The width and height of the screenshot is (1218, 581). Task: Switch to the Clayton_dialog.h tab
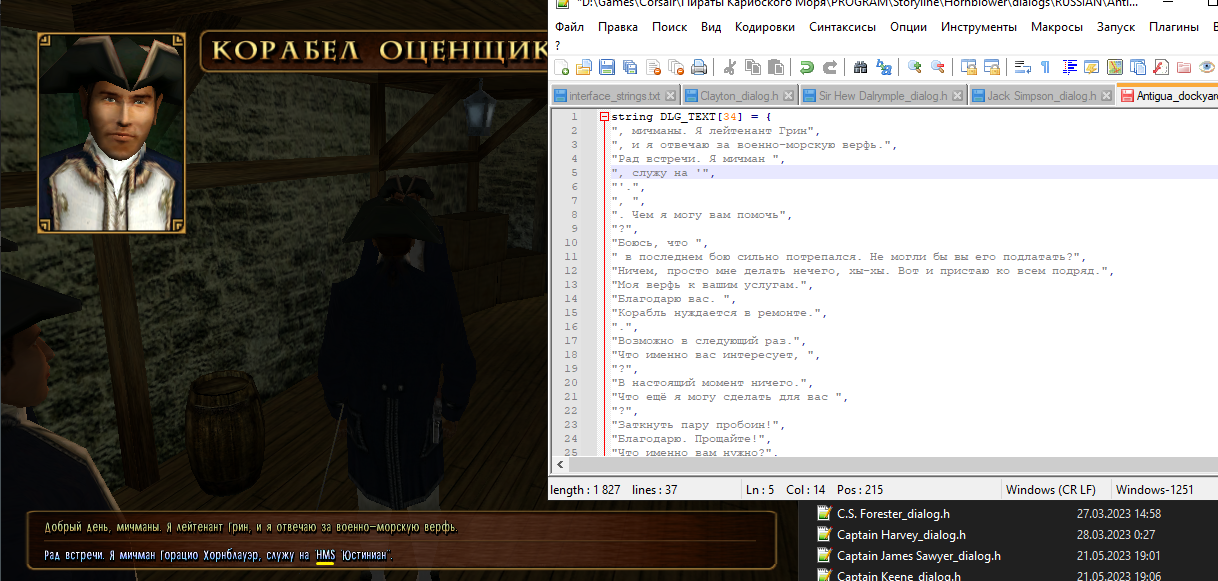739,96
